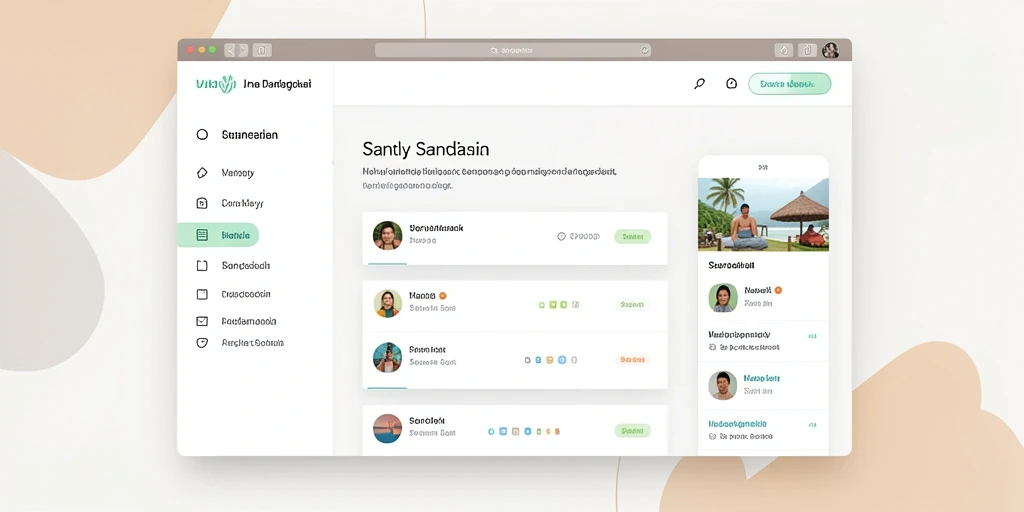
Task: Click the first list row's round avatar
Action: click(387, 236)
